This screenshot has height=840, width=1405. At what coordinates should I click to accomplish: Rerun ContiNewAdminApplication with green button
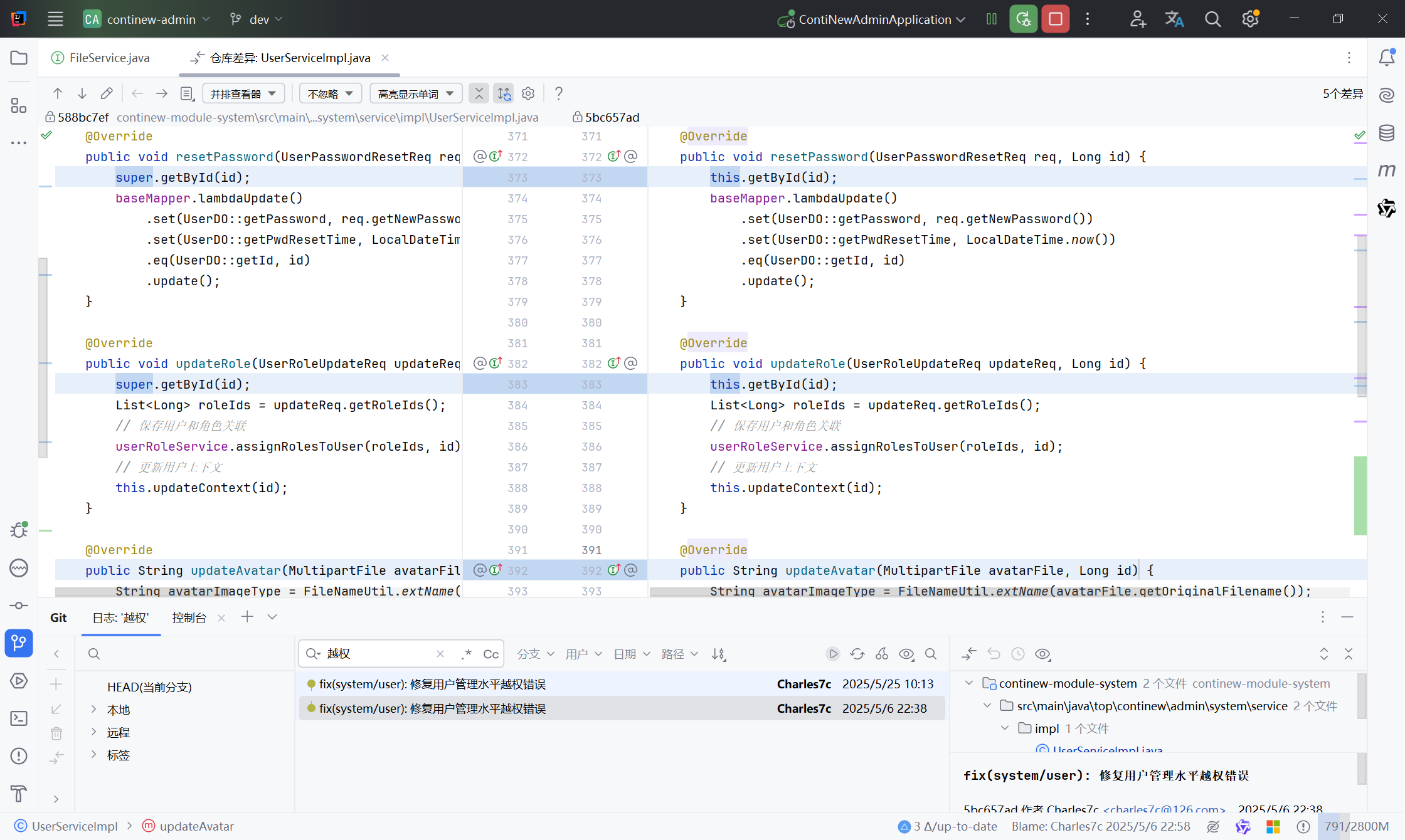click(1023, 19)
